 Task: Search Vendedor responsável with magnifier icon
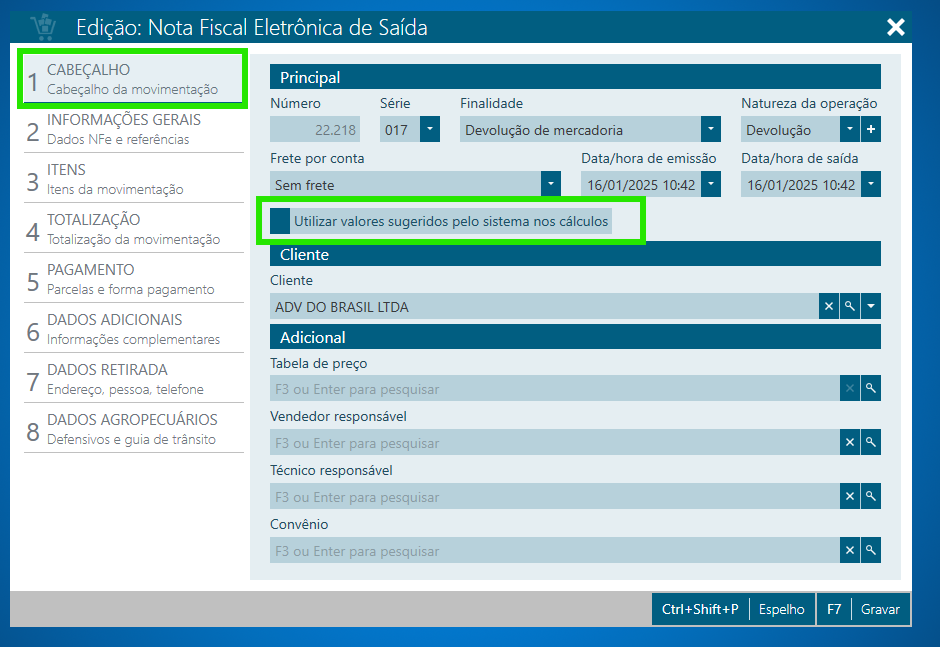[x=871, y=443]
